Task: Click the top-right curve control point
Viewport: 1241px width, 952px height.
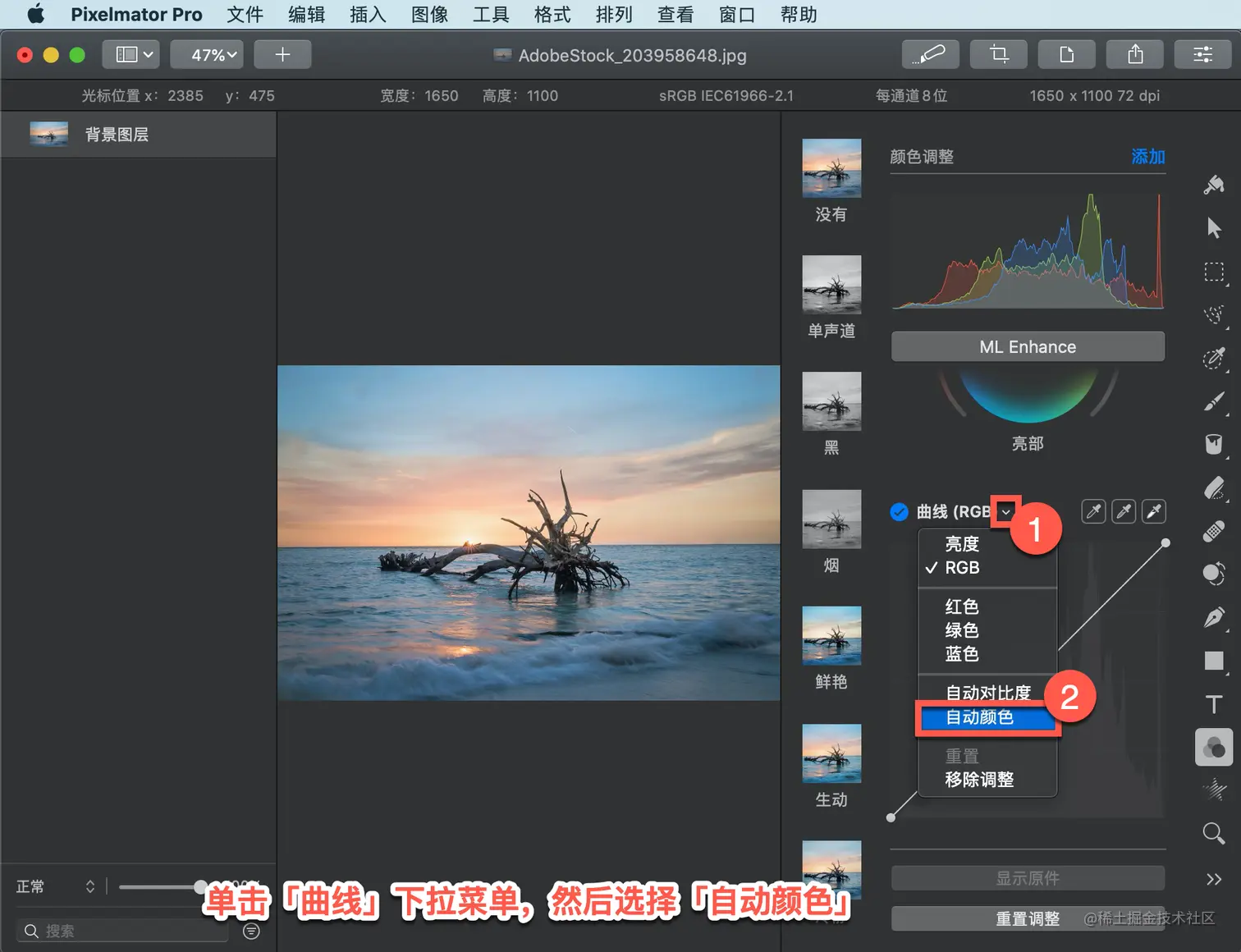Action: click(1165, 542)
